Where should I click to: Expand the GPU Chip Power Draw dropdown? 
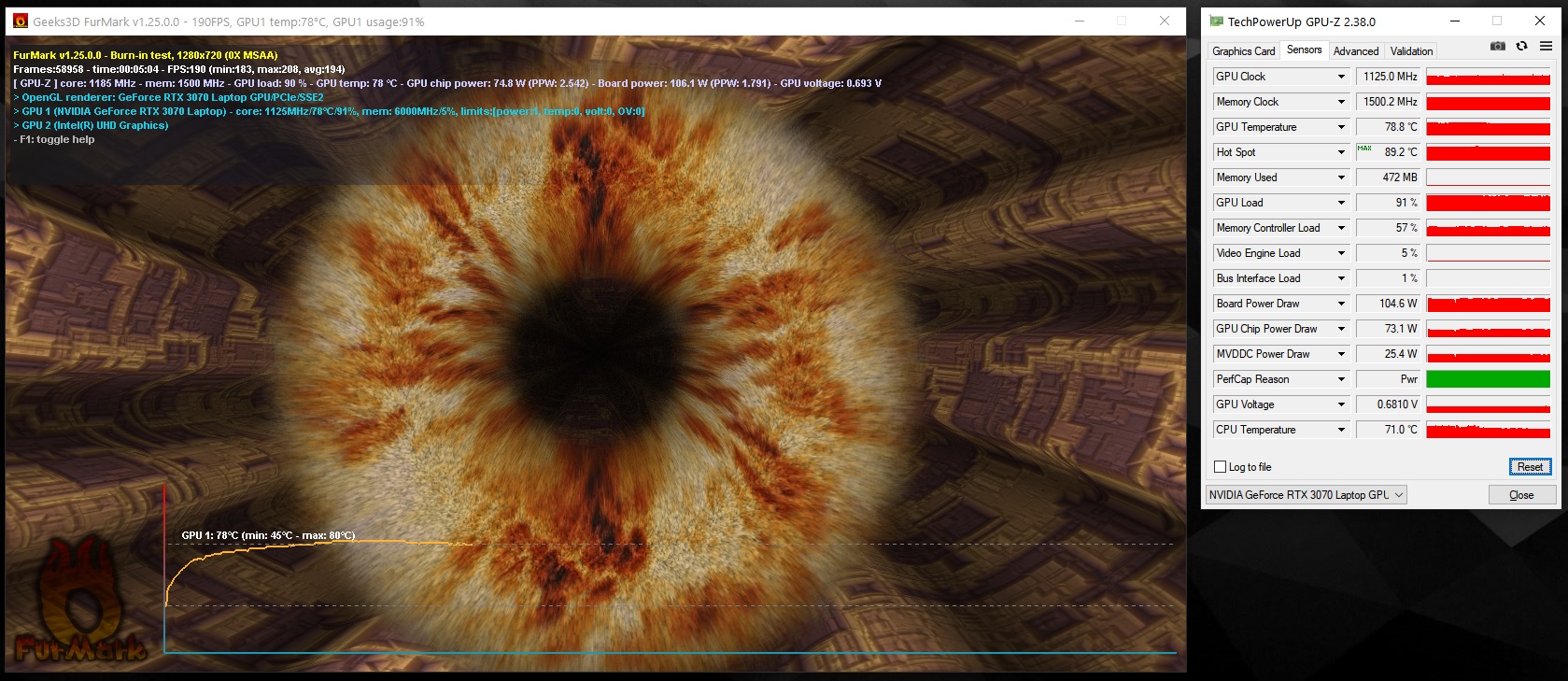[x=1341, y=329]
